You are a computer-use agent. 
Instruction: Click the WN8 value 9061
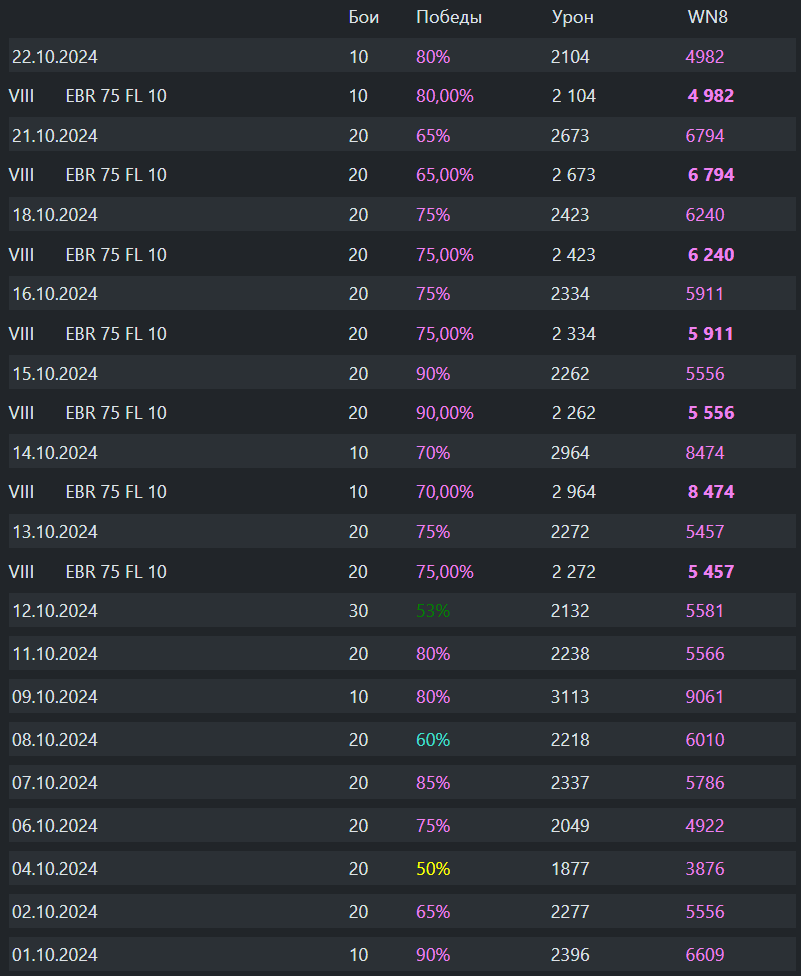click(x=704, y=697)
